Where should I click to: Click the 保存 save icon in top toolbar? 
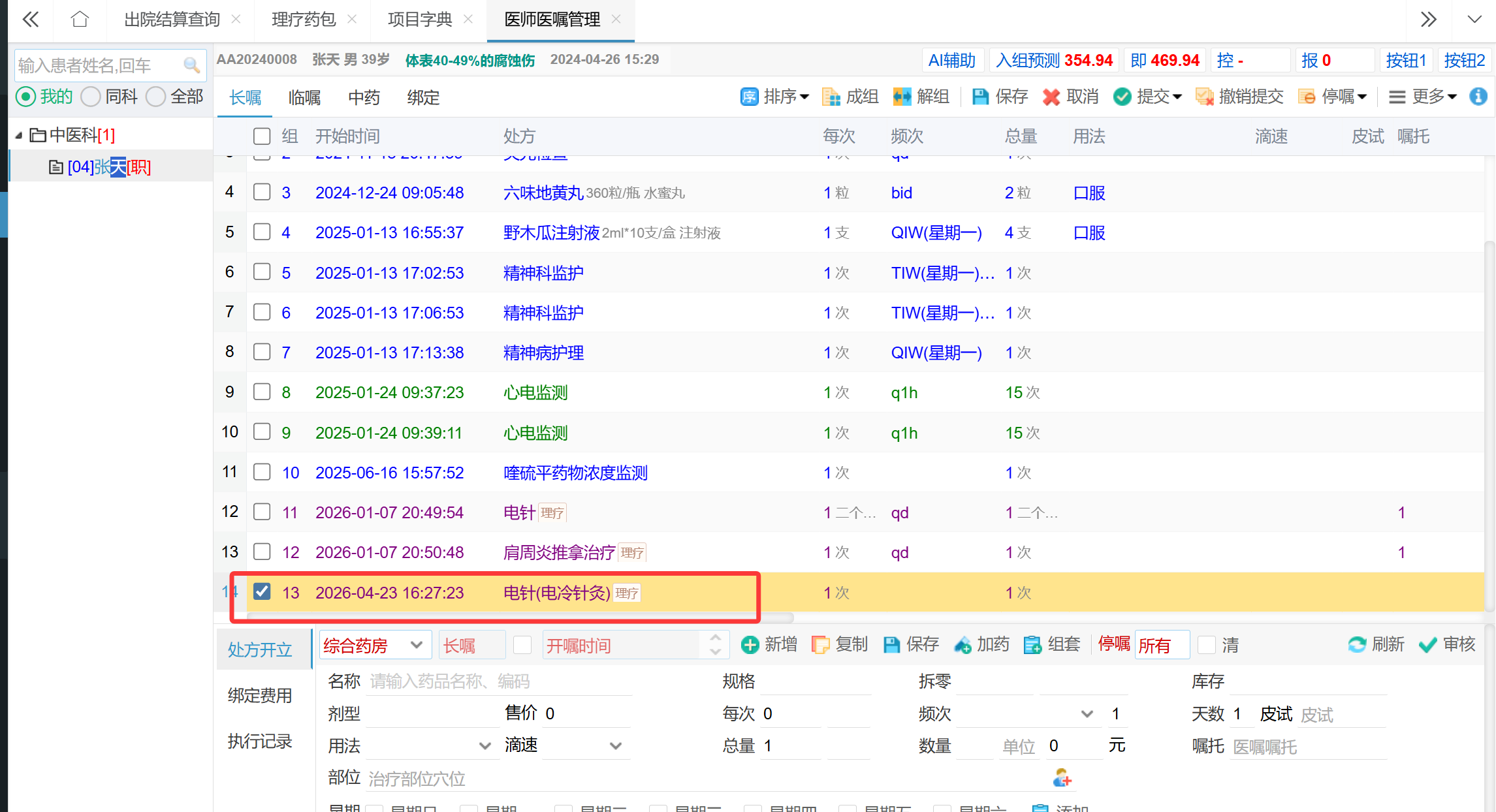pos(980,97)
